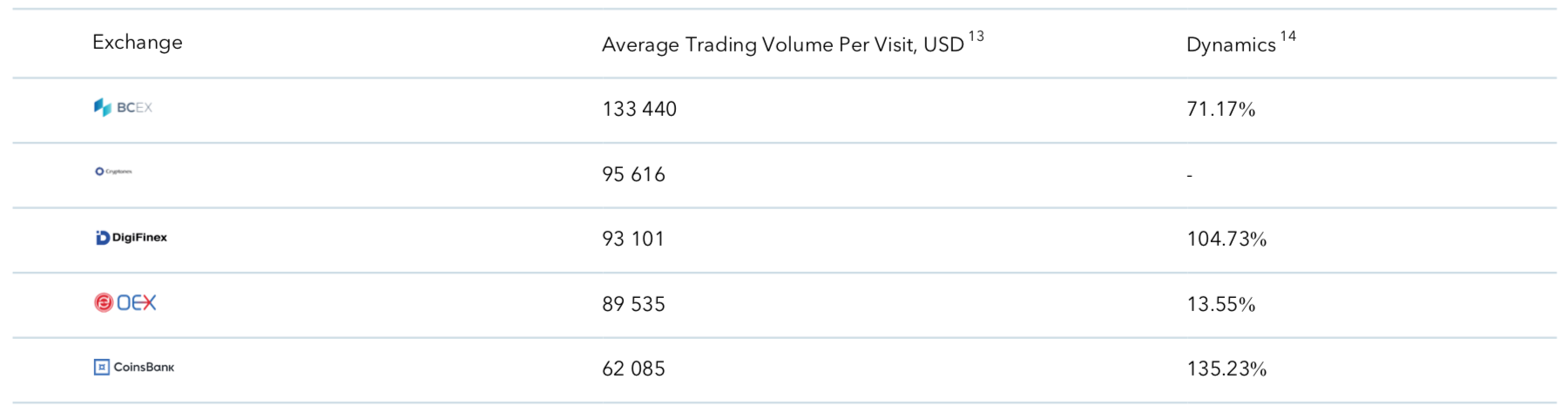1568x413 pixels.
Task: Click the Exchange column header
Action: (x=138, y=42)
